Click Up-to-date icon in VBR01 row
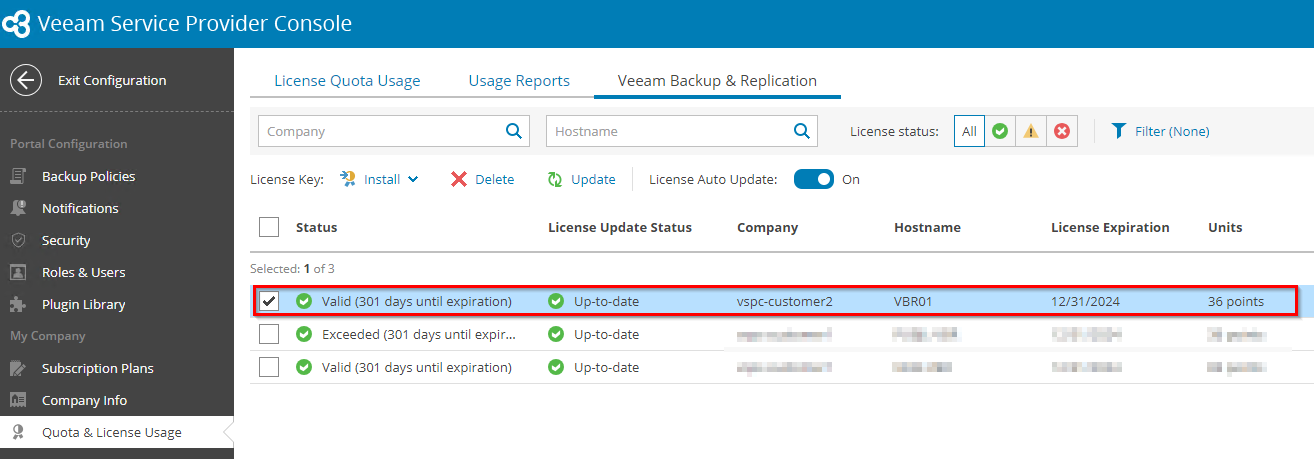This screenshot has height=459, width=1314. click(556, 301)
